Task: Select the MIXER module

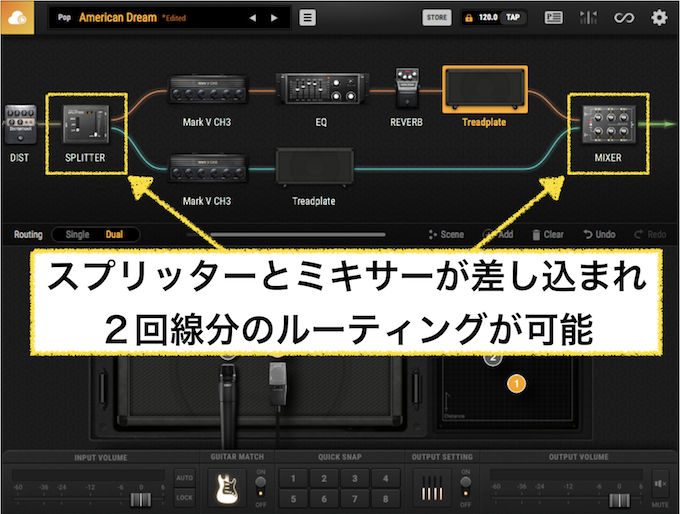Action: (x=609, y=124)
